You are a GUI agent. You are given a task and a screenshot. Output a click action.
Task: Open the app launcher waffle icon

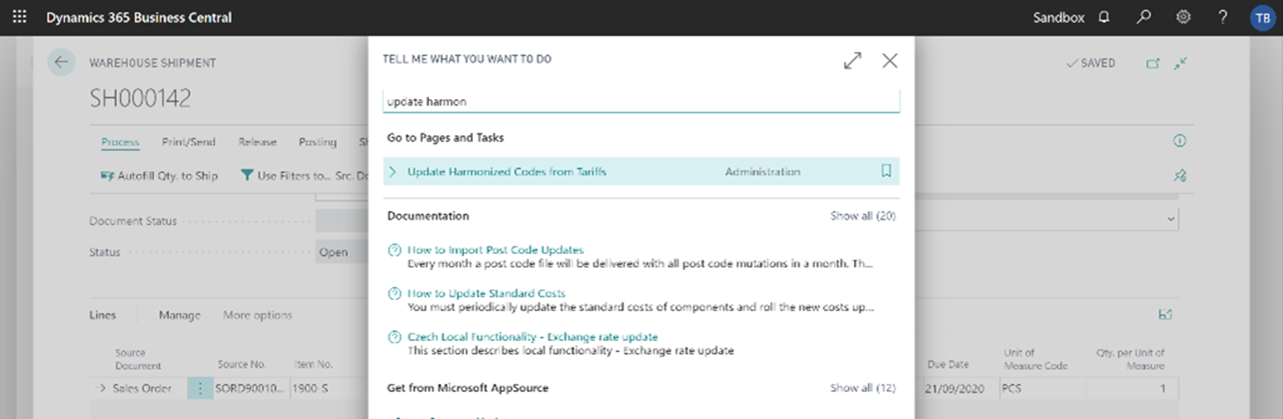(19, 17)
